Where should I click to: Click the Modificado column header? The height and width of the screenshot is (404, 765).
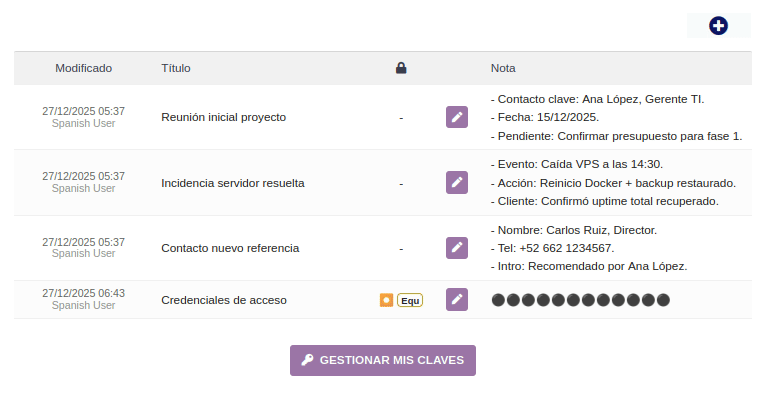pos(84,68)
